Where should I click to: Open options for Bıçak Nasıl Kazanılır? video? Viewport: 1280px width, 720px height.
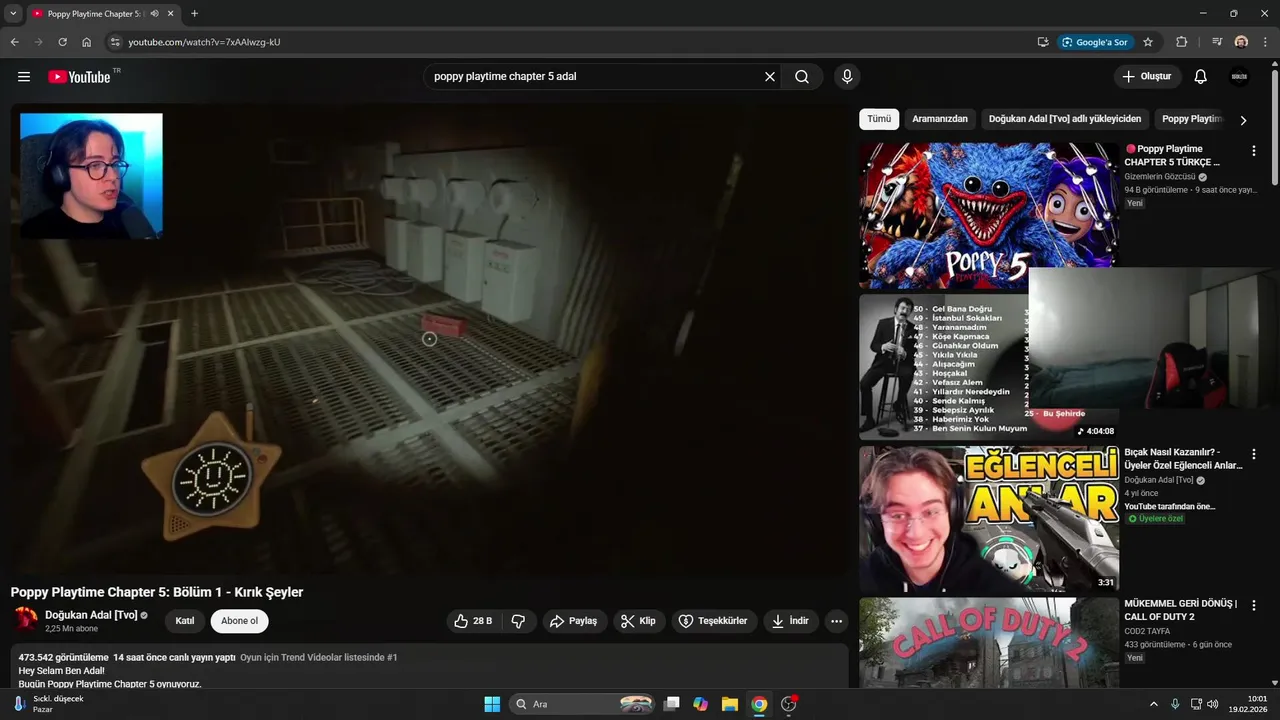click(x=1254, y=454)
